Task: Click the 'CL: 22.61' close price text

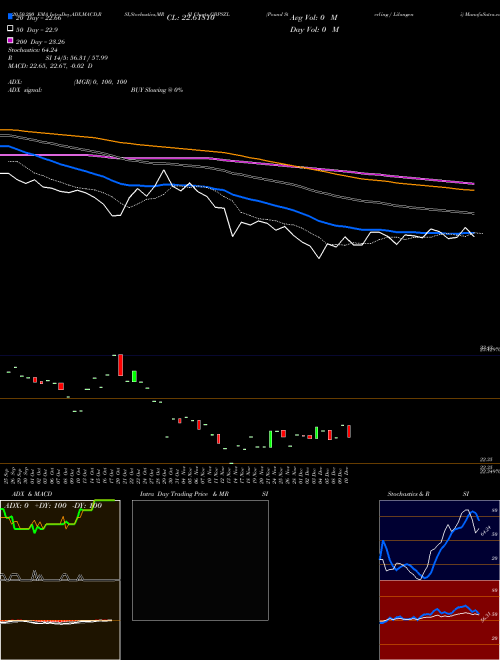Action: pos(191,18)
